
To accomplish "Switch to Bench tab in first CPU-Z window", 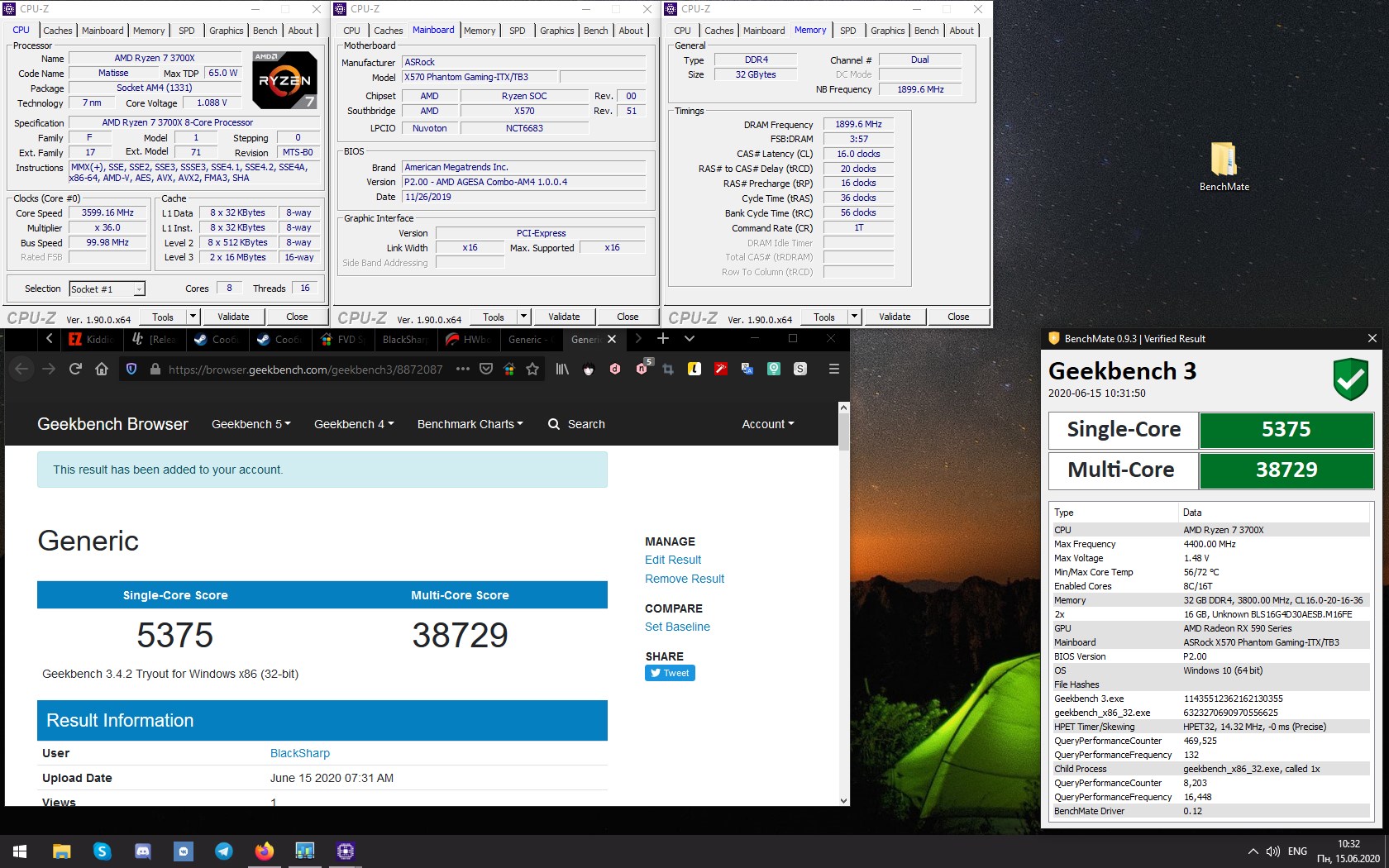I will point(265,31).
